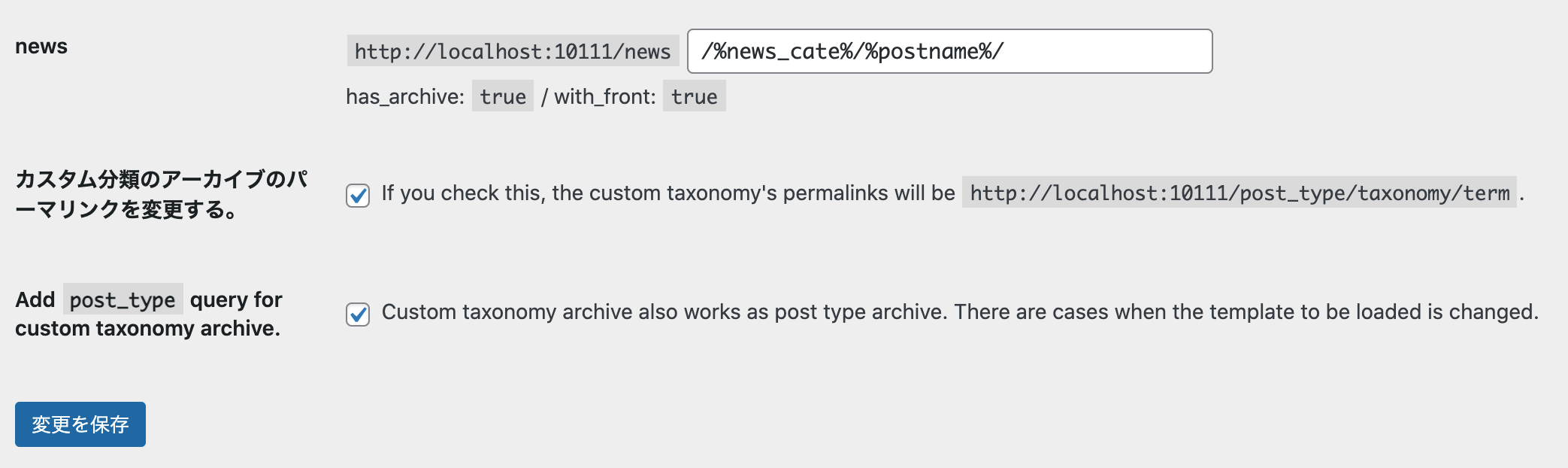Click 'There are cases when the template' sentence
The height and width of the screenshot is (468, 1568).
click(1246, 312)
